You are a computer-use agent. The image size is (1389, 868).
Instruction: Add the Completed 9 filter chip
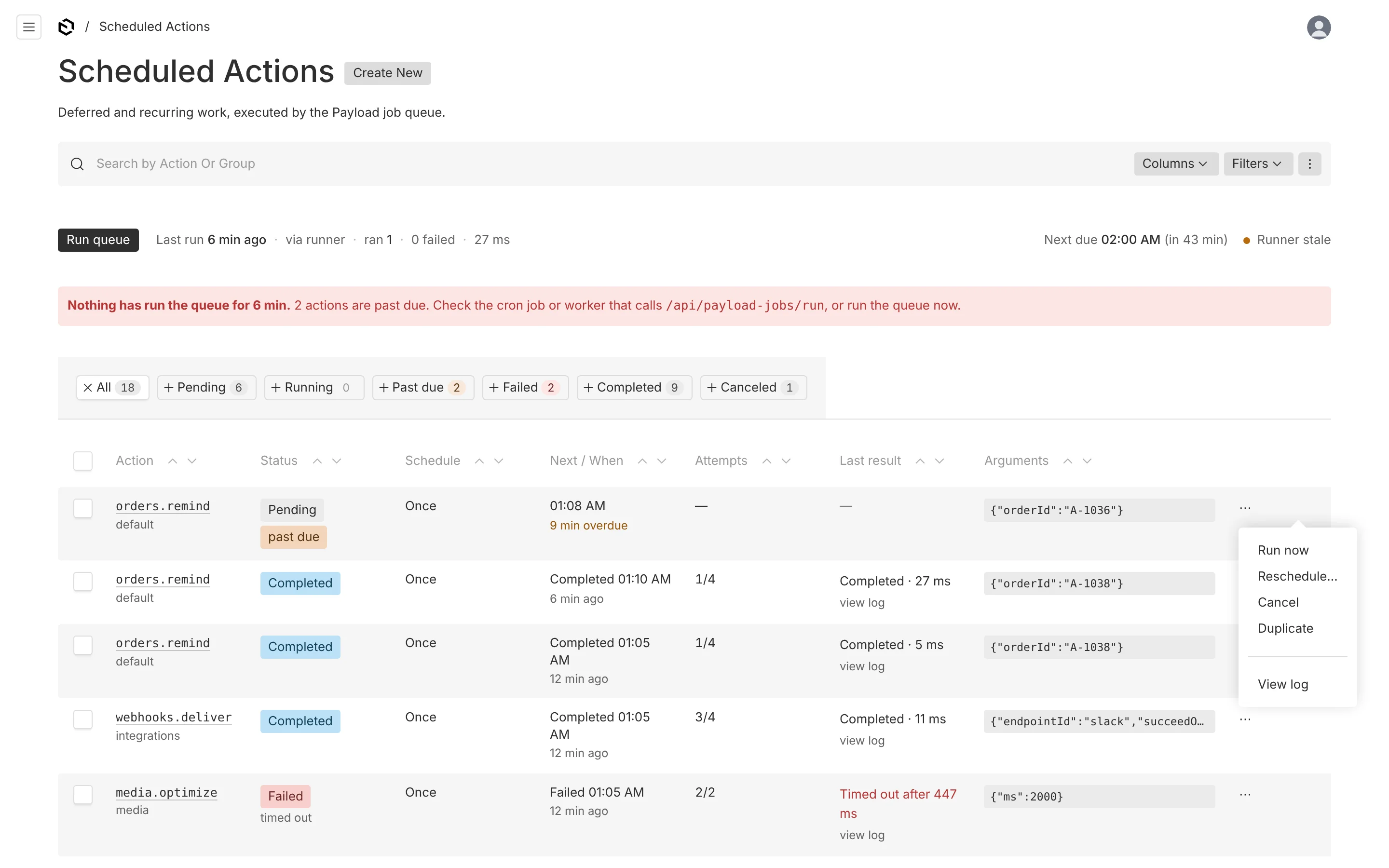pos(634,388)
